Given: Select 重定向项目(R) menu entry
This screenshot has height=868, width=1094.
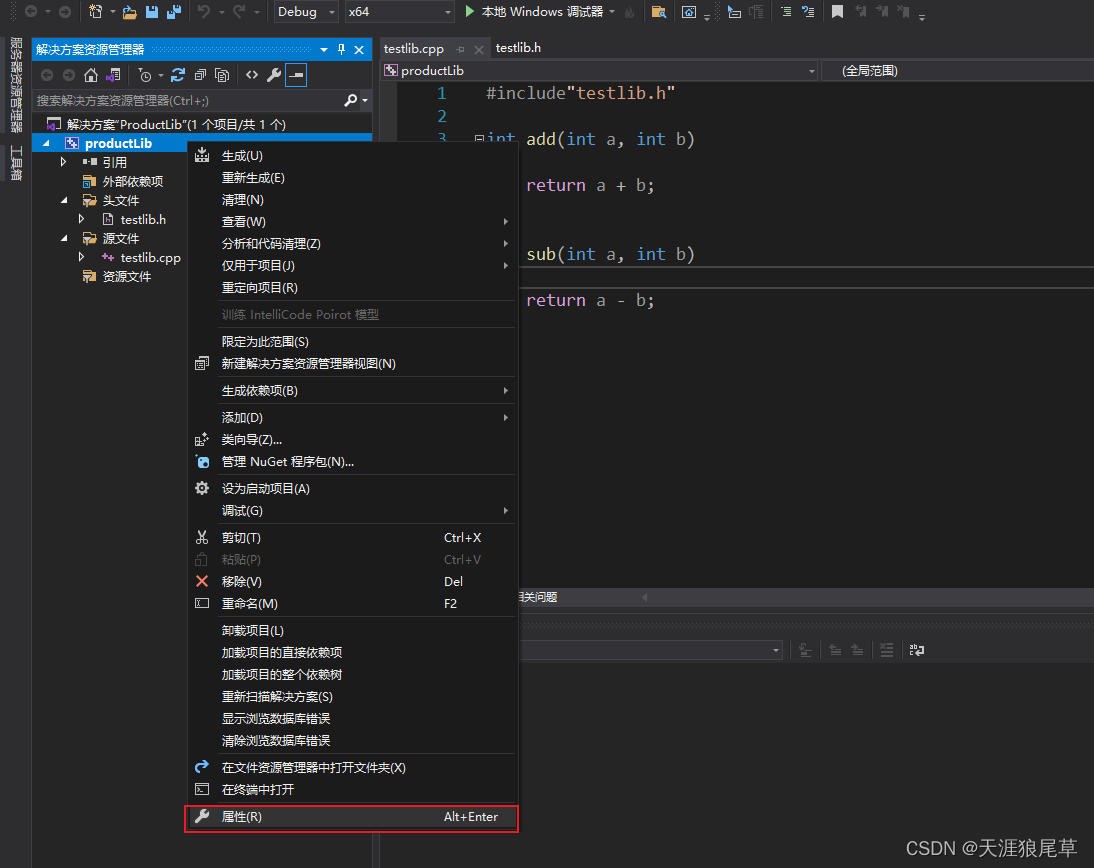Looking at the screenshot, I should [x=352, y=287].
